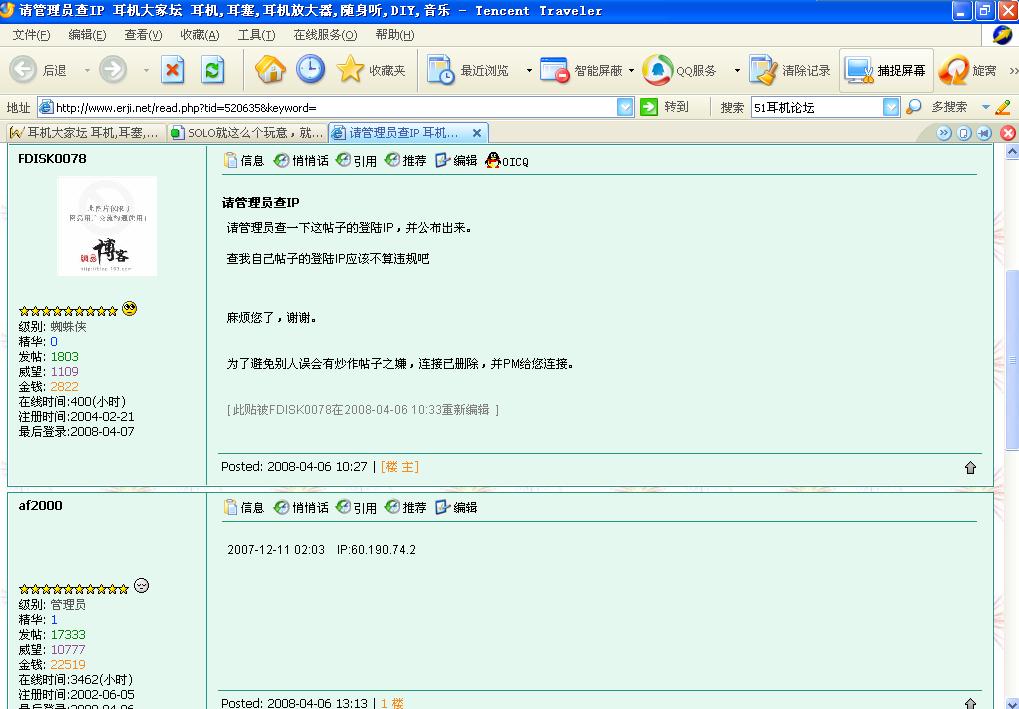Click the 51耳机论坛 search field
1019x709 pixels.
[817, 107]
